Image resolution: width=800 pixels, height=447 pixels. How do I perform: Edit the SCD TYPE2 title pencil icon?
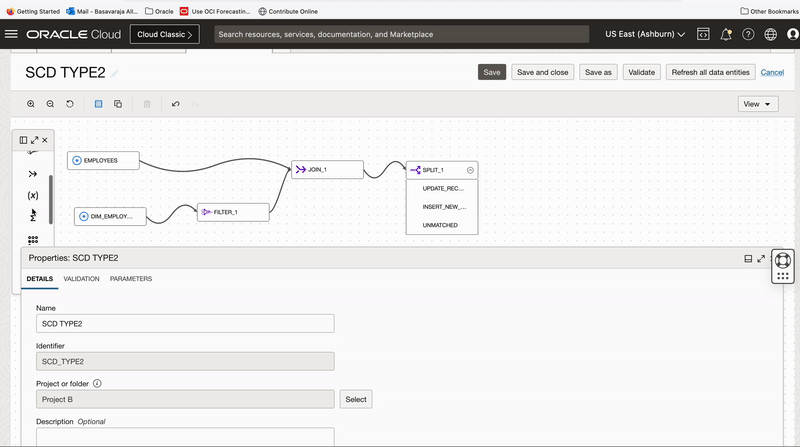(114, 73)
